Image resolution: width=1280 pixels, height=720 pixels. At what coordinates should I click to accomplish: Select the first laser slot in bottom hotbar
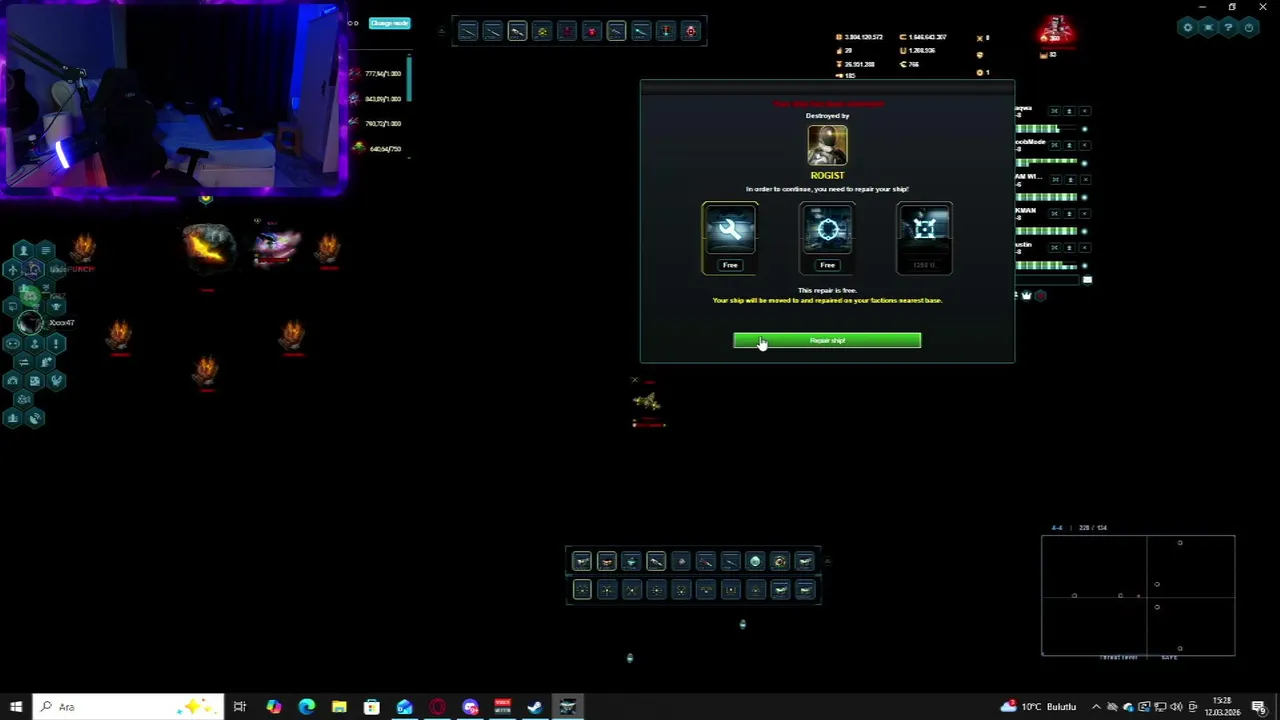582,561
